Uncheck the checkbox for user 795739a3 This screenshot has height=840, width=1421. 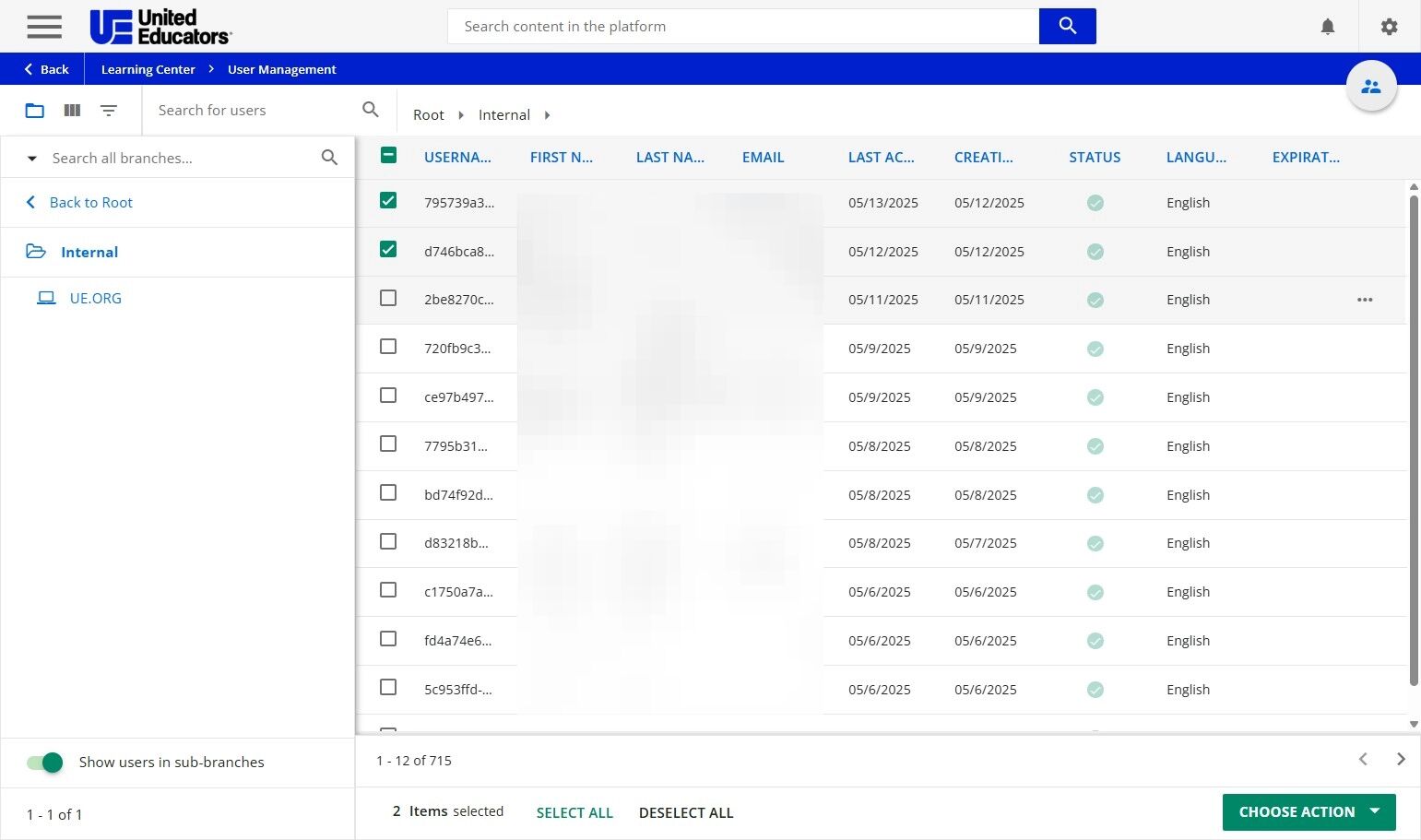[388, 201]
